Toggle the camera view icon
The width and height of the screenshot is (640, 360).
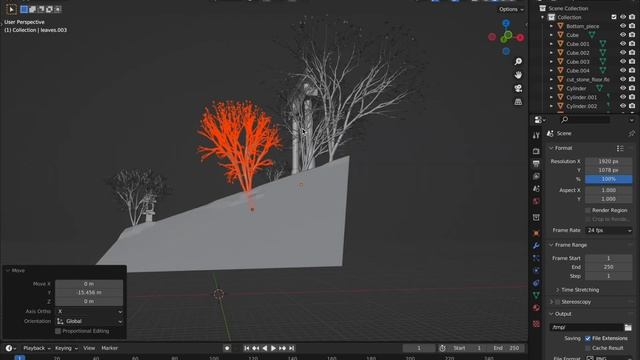click(518, 89)
